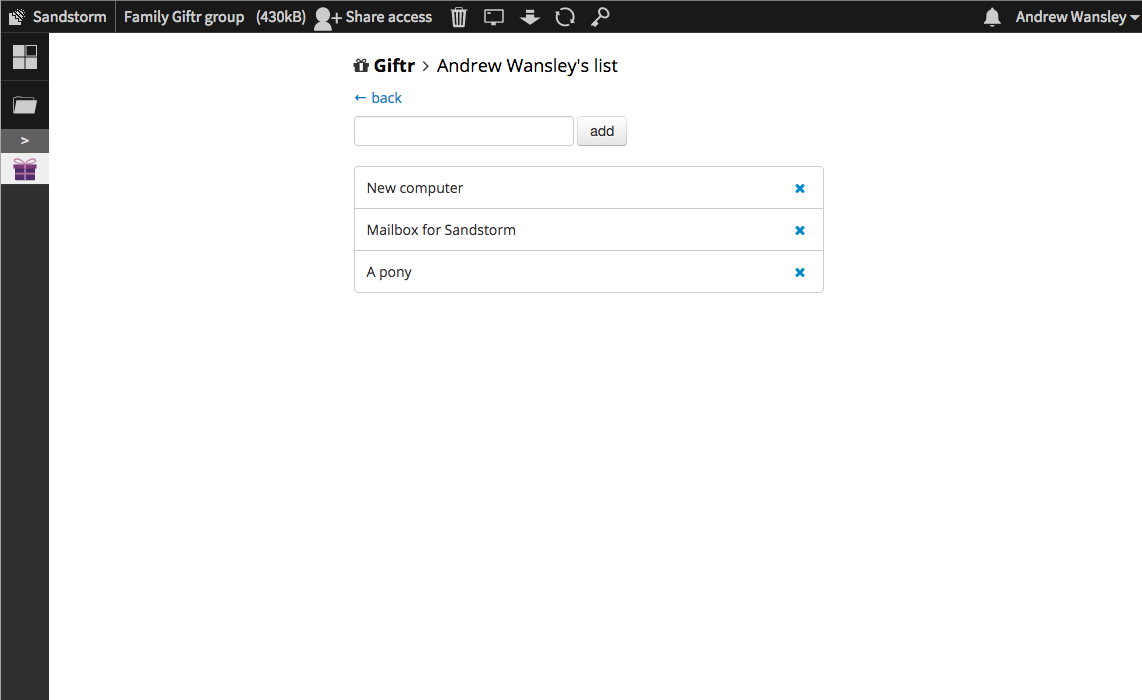Go back via the back link
Screen dimensions: 1142x700
[x=378, y=98]
